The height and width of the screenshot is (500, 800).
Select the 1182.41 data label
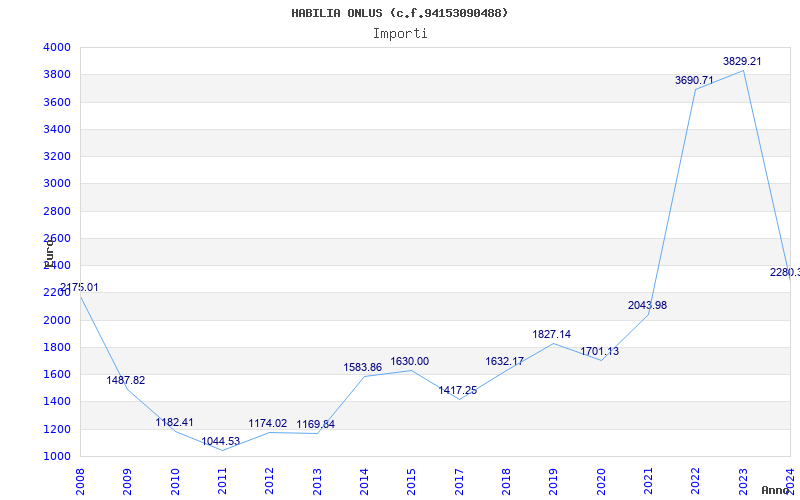pyautogui.click(x=174, y=422)
